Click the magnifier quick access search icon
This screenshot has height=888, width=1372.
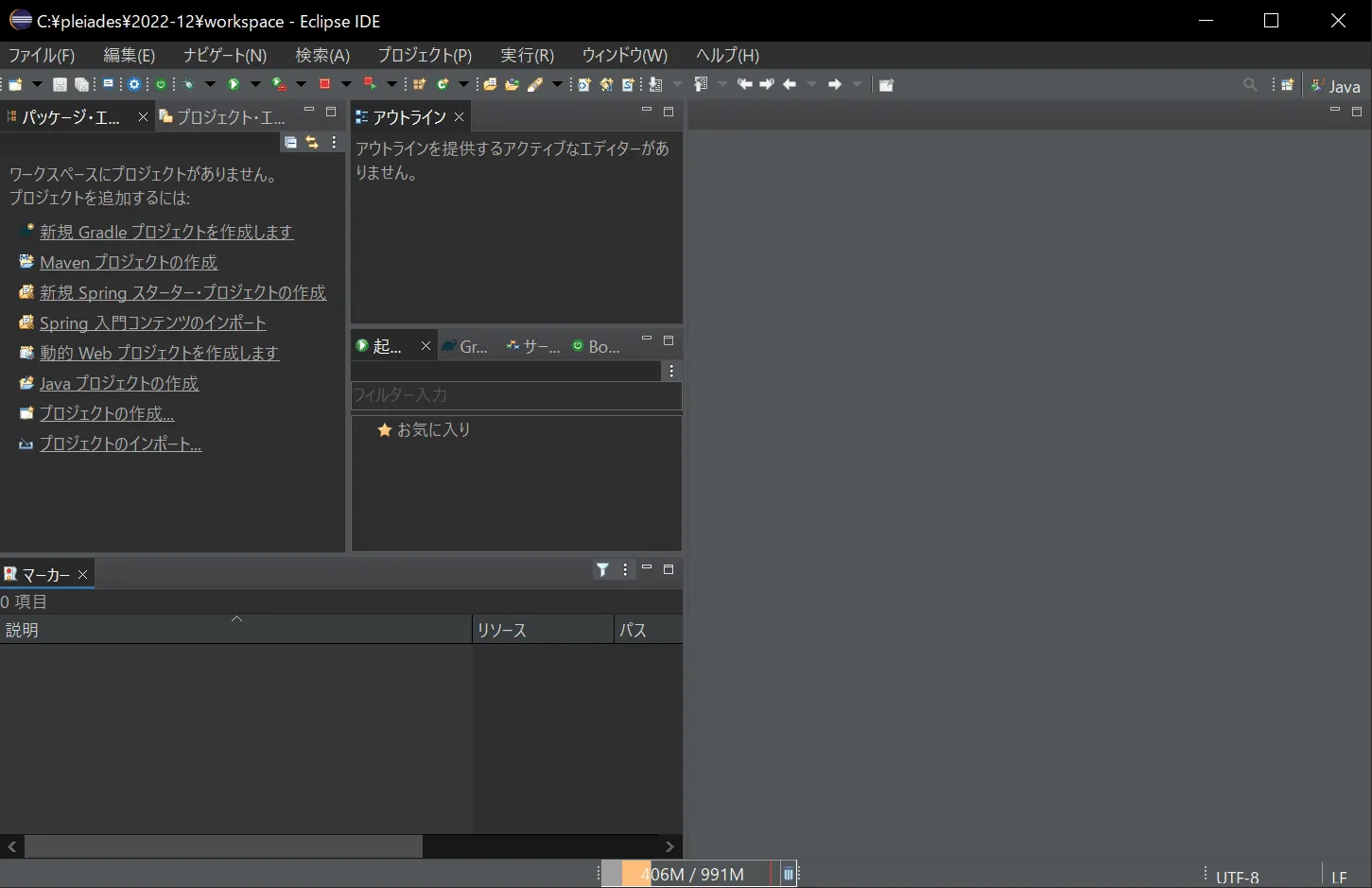click(1250, 85)
